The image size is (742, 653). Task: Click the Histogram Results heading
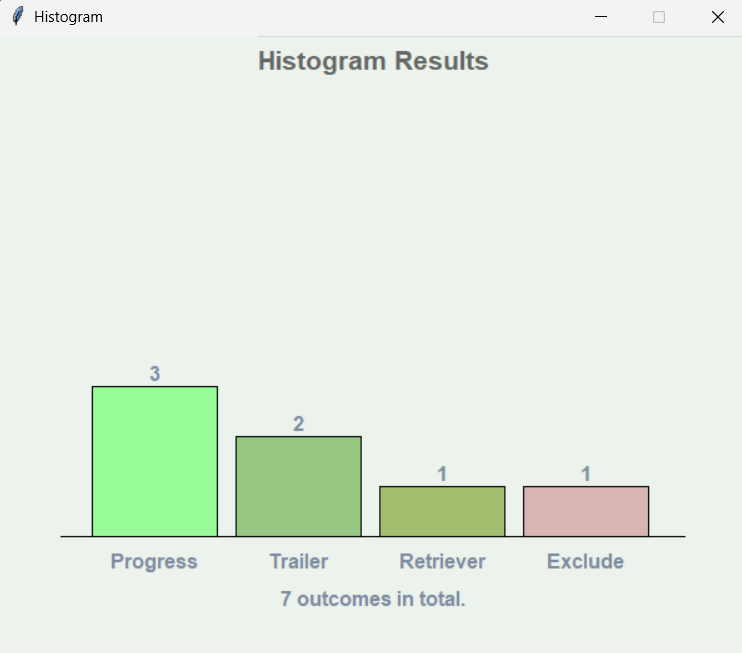(x=373, y=61)
